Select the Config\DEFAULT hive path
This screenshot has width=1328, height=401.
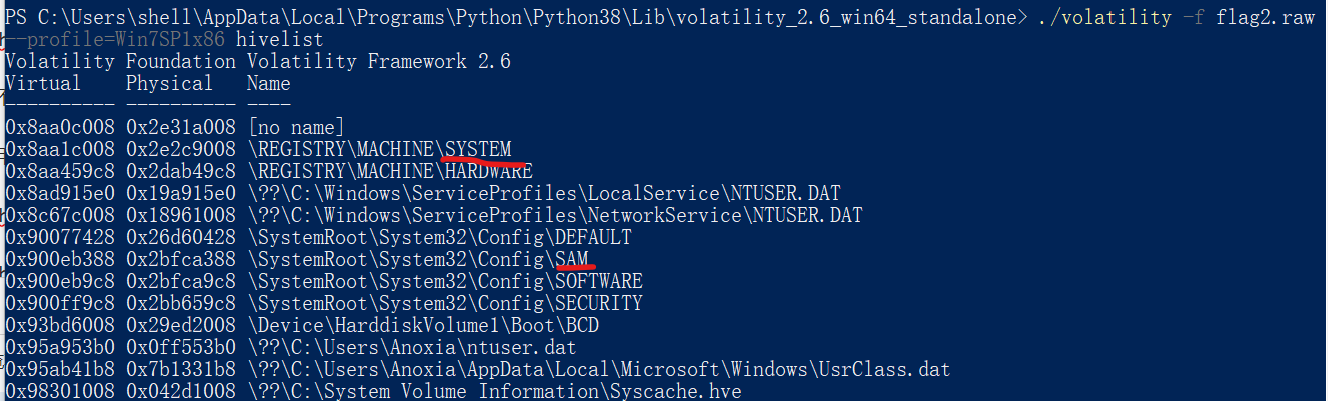(439, 237)
